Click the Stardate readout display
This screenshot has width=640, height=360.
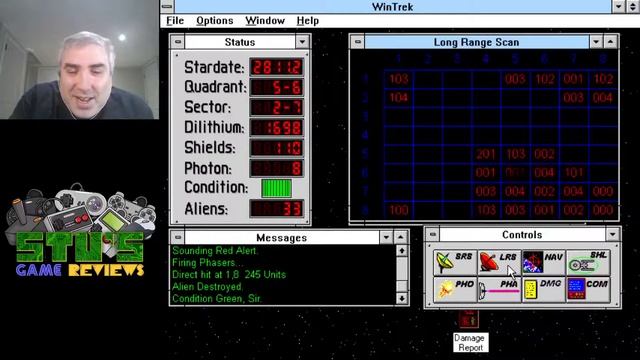click(277, 67)
